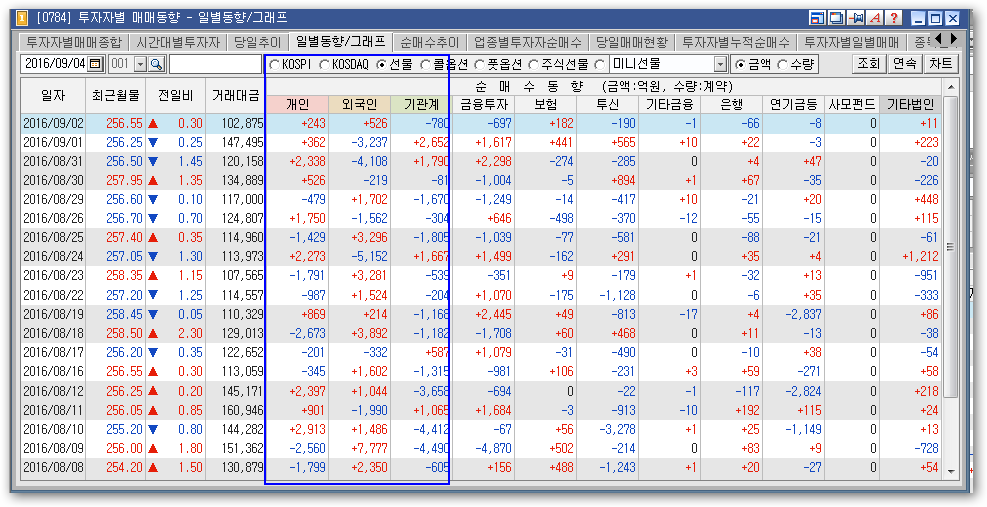
Task: Open the 순매수추이 tab
Action: 430,43
